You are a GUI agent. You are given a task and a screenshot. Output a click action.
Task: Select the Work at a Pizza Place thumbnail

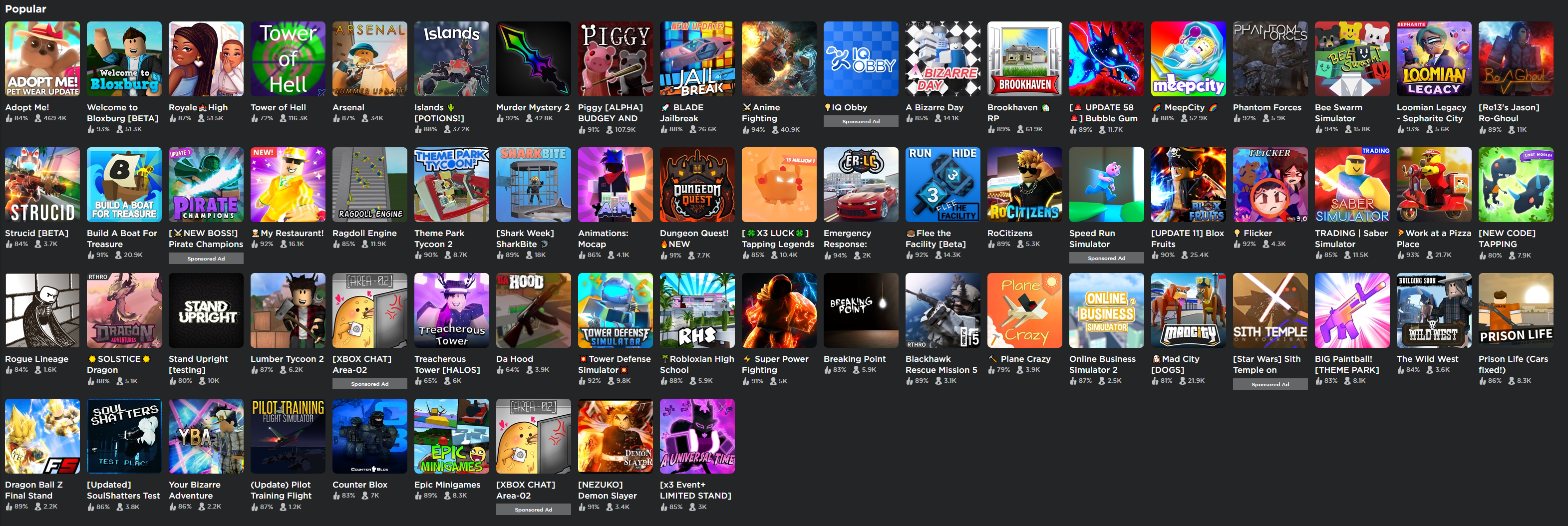point(1434,185)
